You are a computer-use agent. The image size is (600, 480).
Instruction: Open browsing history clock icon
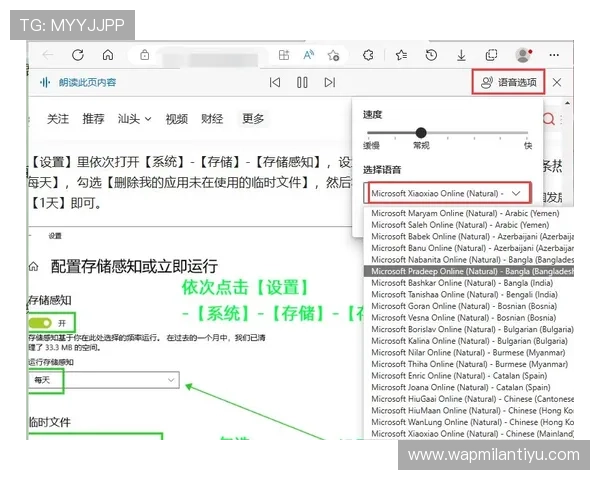pyautogui.click(x=431, y=56)
